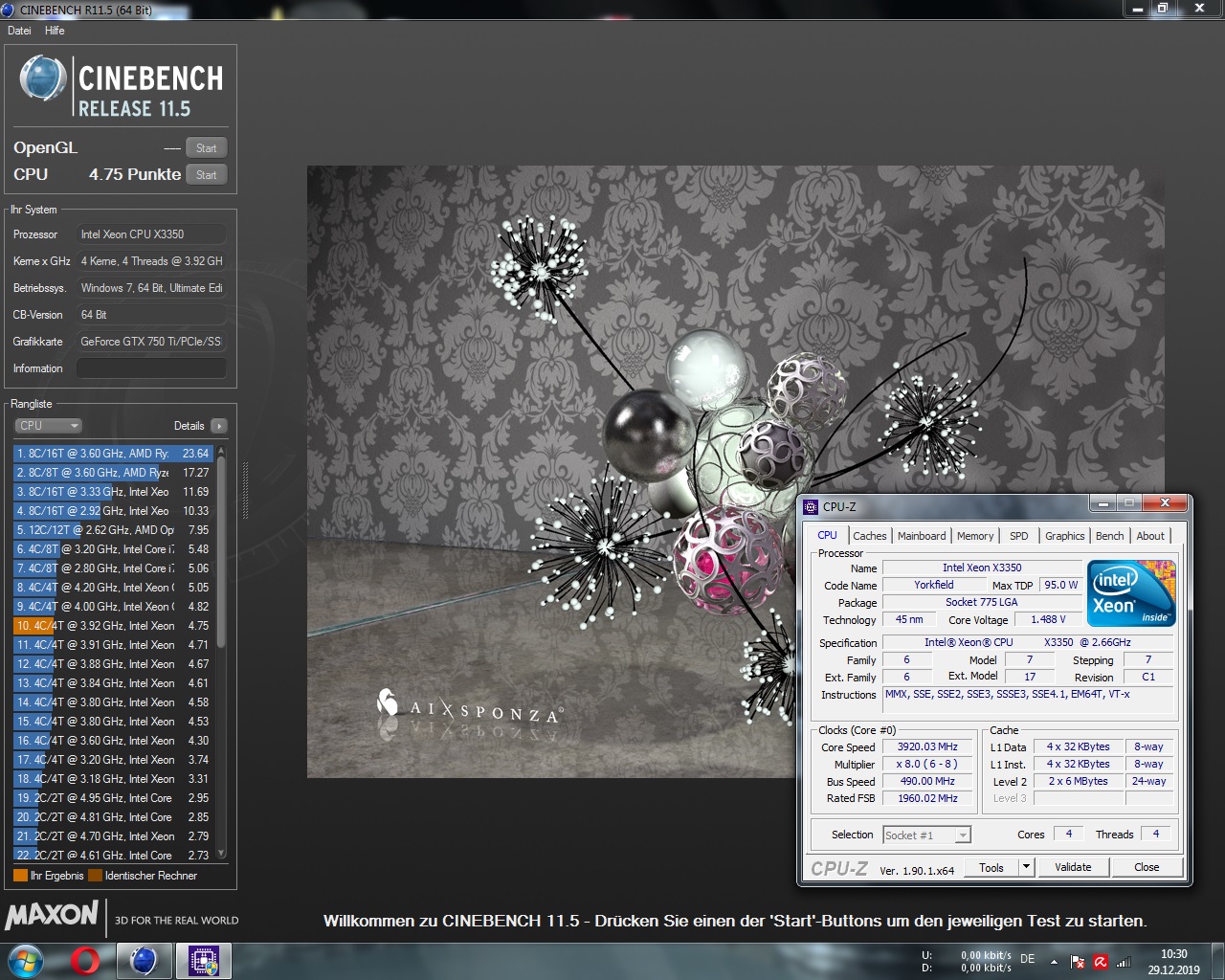The image size is (1225, 980).
Task: Select ranking entry 16 with score 4.30
Action: 114,741
